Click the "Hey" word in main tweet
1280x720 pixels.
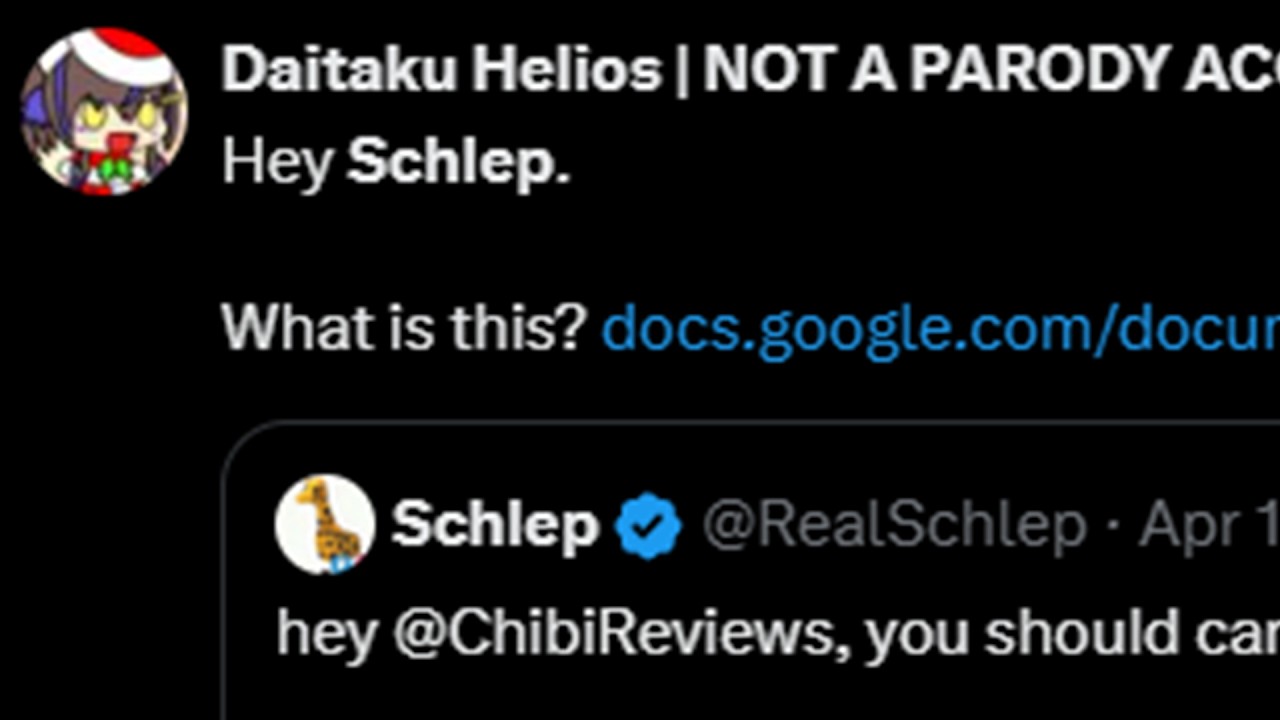click(276, 161)
